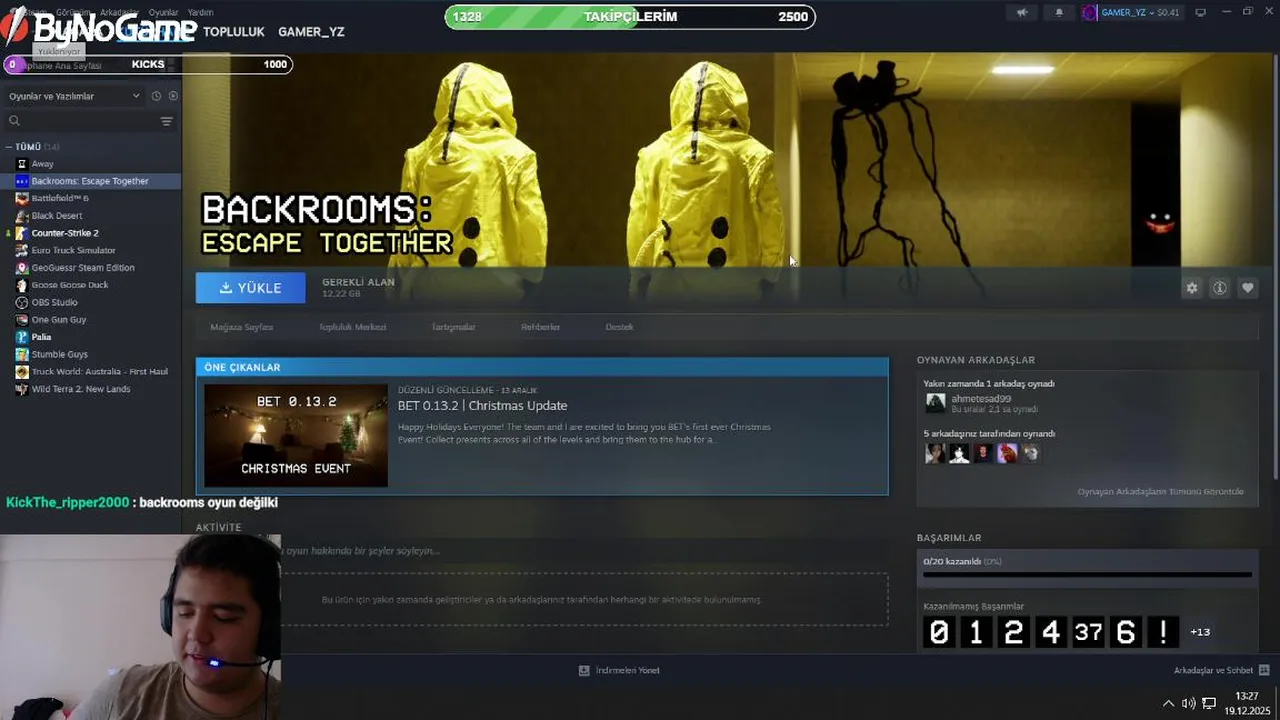This screenshot has height=720, width=1280.
Task: Open Yardım menu
Action: (200, 13)
